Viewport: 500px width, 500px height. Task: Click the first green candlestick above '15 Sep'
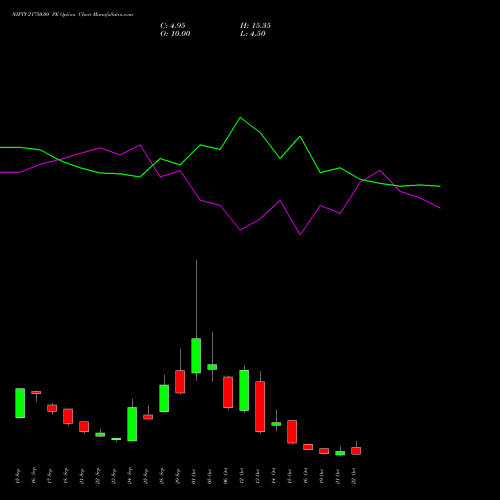tap(20, 403)
